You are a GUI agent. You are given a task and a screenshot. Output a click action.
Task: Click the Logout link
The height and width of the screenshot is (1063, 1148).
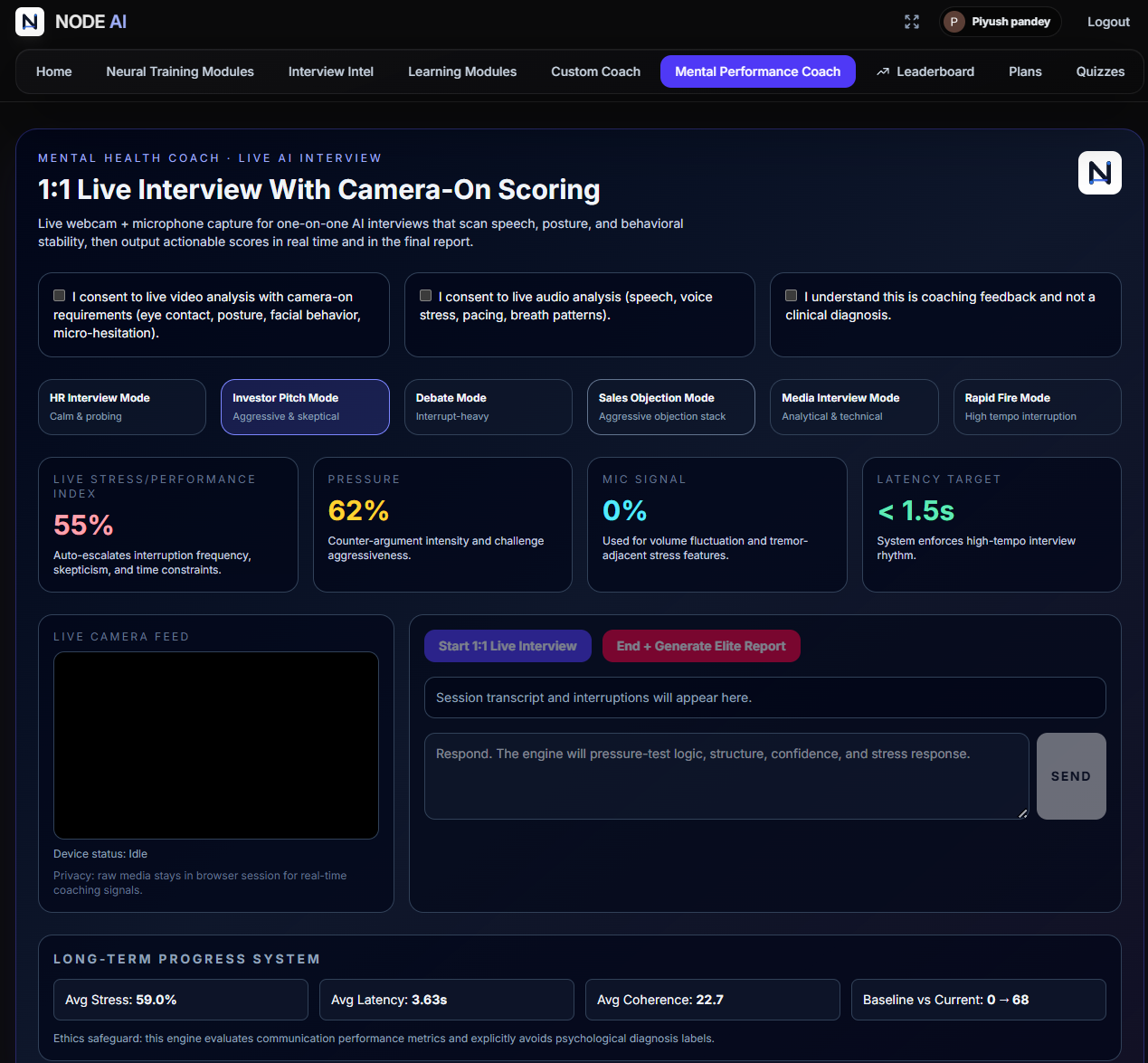1108,21
